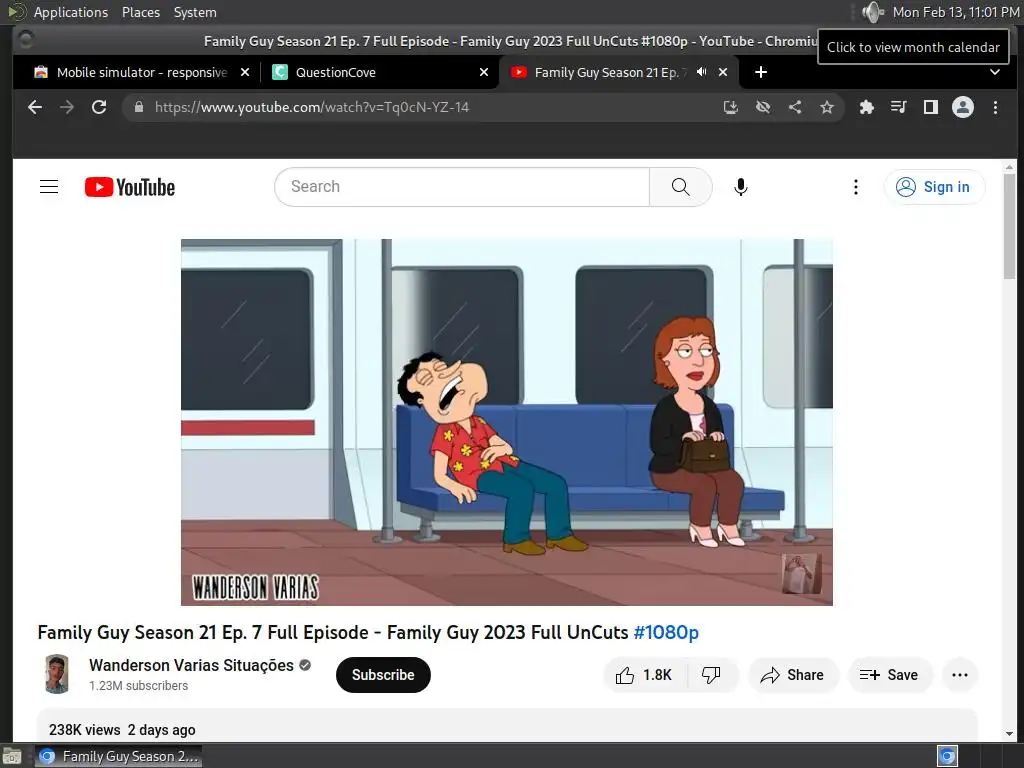1024x768 pixels.
Task: Reload the YouTube page
Action: click(99, 107)
